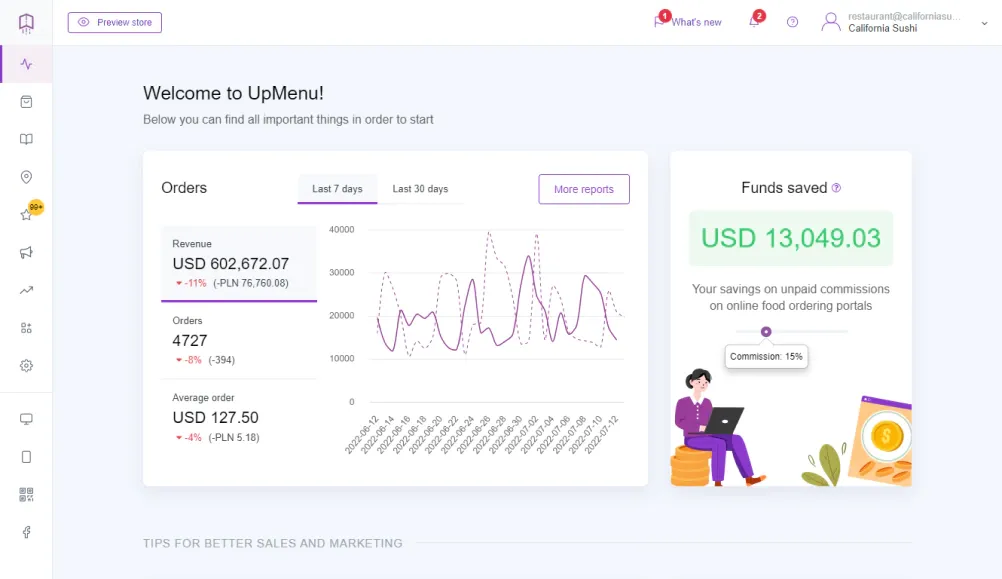Open the settings gear icon in sidebar
The height and width of the screenshot is (579, 1002).
pos(26,366)
